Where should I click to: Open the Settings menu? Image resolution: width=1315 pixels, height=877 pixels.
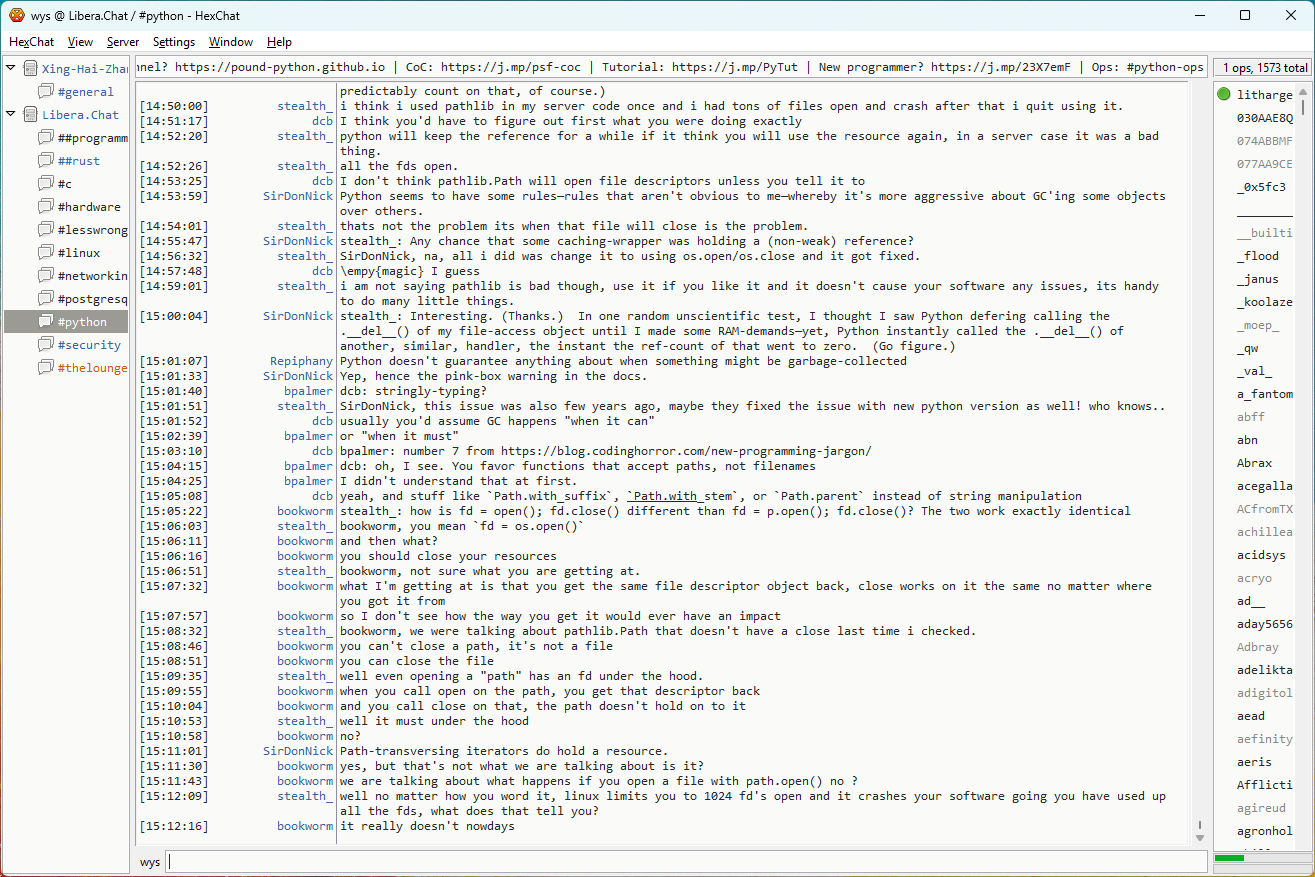(x=174, y=42)
